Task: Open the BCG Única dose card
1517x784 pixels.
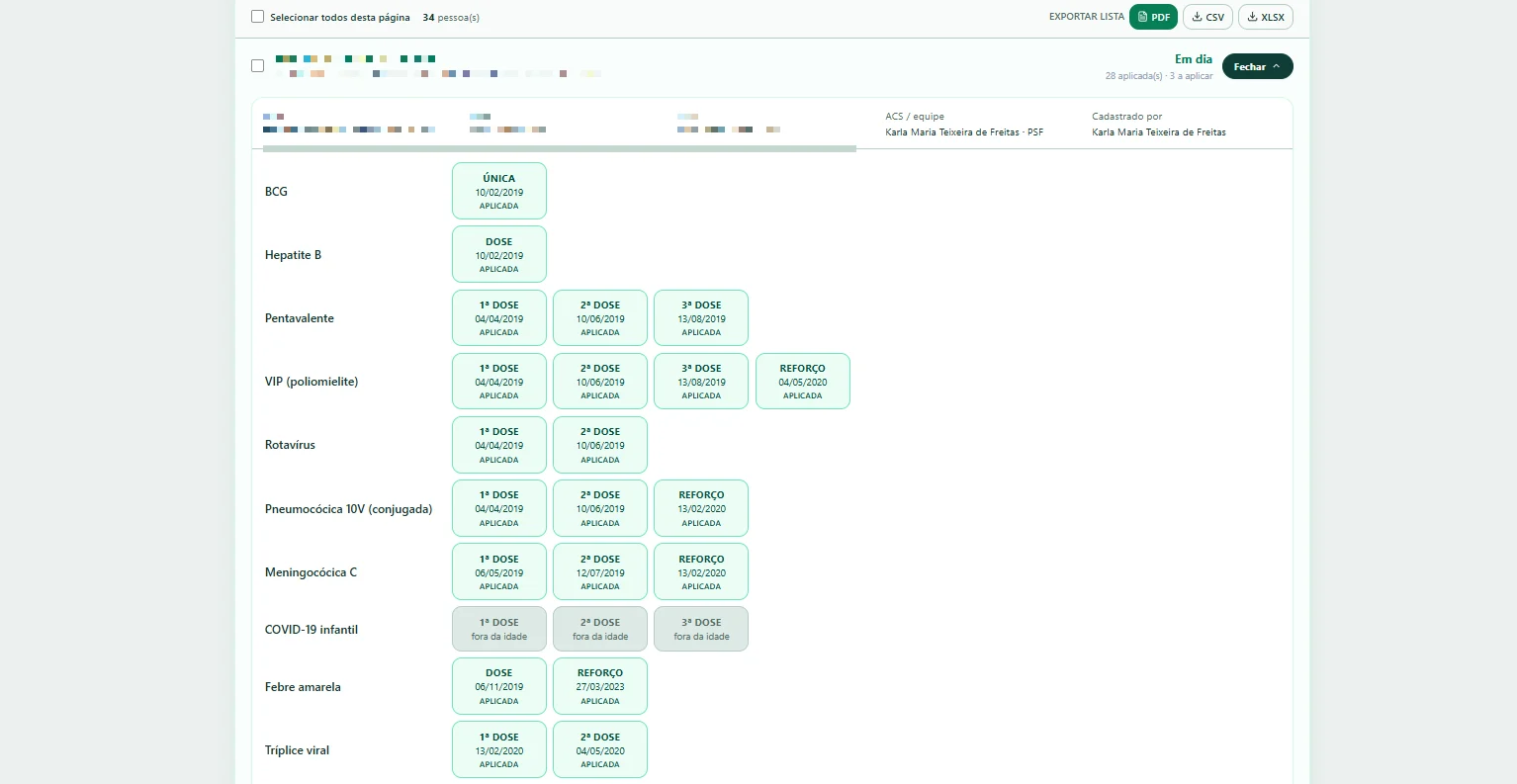Action: click(499, 191)
